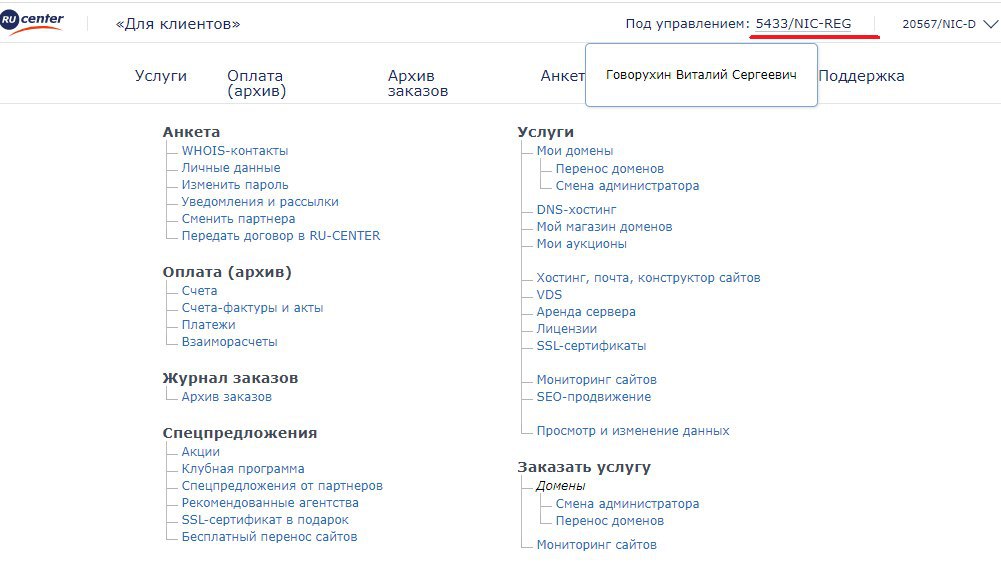
Task: Click Передать договор в RU-CENTER
Action: (x=281, y=235)
